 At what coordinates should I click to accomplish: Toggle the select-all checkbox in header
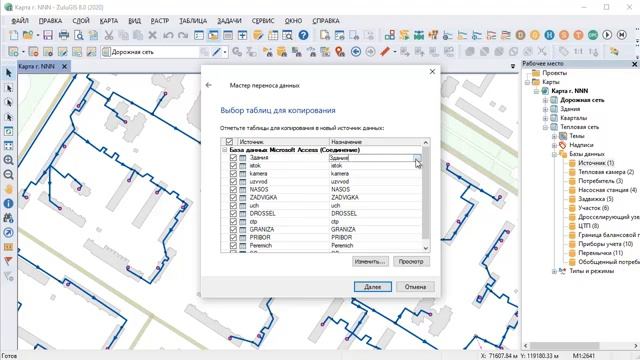[x=229, y=142]
